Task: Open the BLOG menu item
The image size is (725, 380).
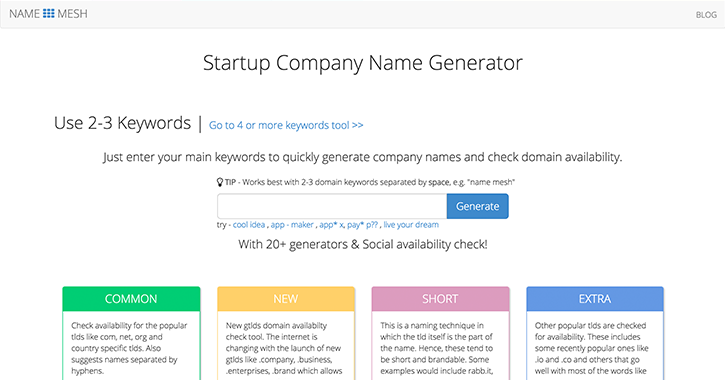Action: (x=706, y=15)
